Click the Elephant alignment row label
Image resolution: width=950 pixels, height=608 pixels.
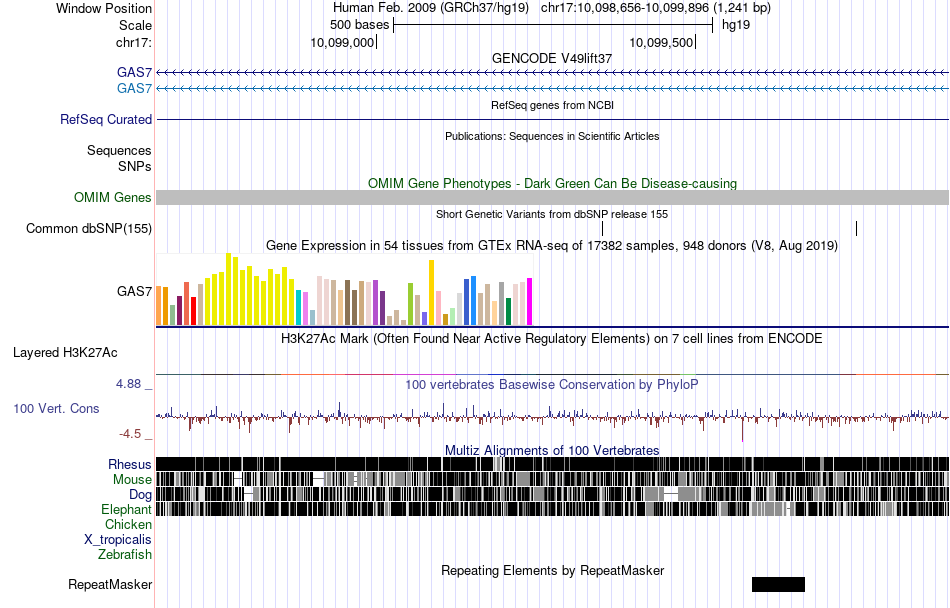(126, 509)
